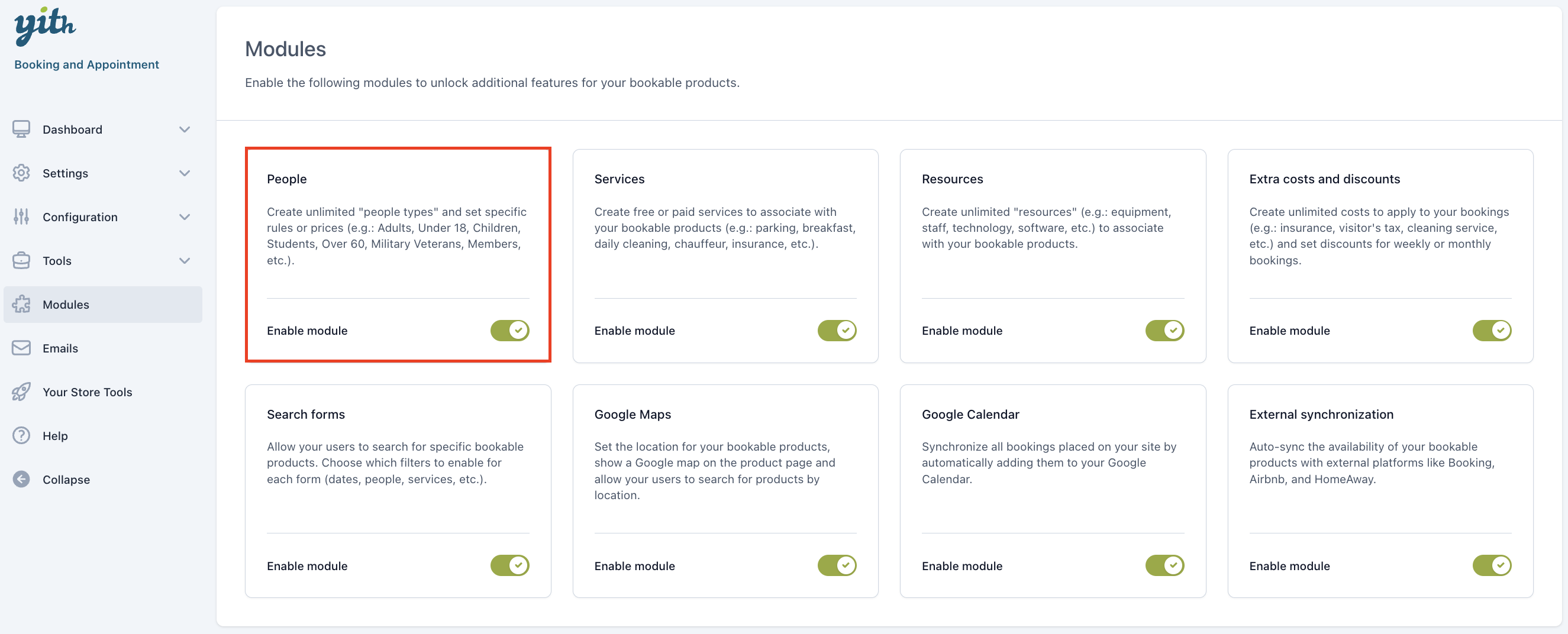Click the Settings gear icon

point(21,173)
